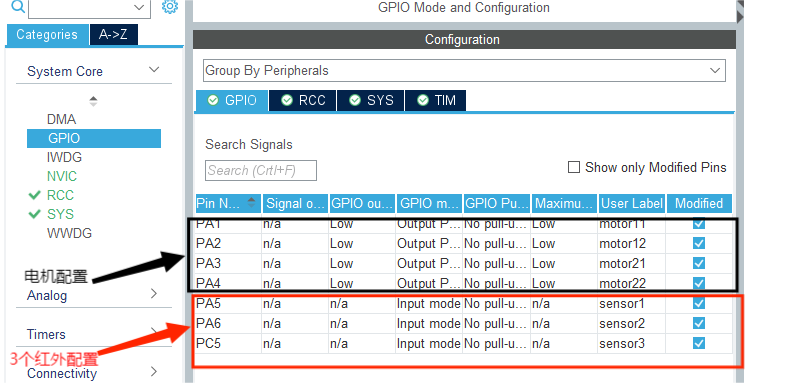
Task: Click the motor12 user label cell
Action: click(632, 244)
